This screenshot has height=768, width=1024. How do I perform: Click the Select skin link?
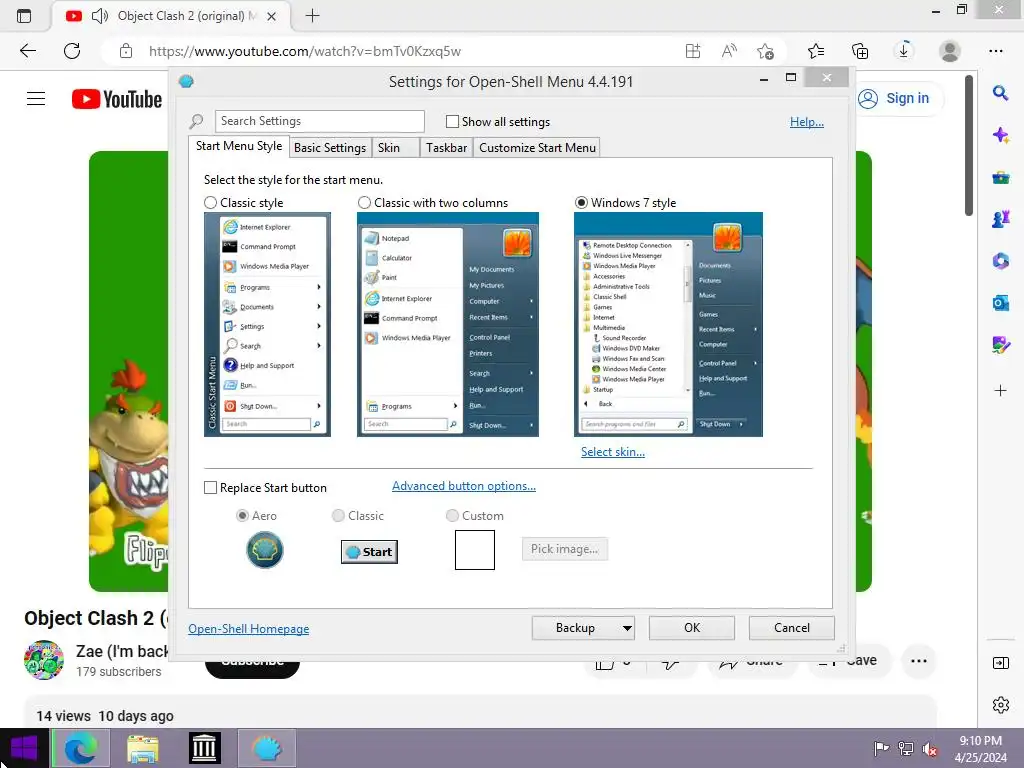point(613,452)
